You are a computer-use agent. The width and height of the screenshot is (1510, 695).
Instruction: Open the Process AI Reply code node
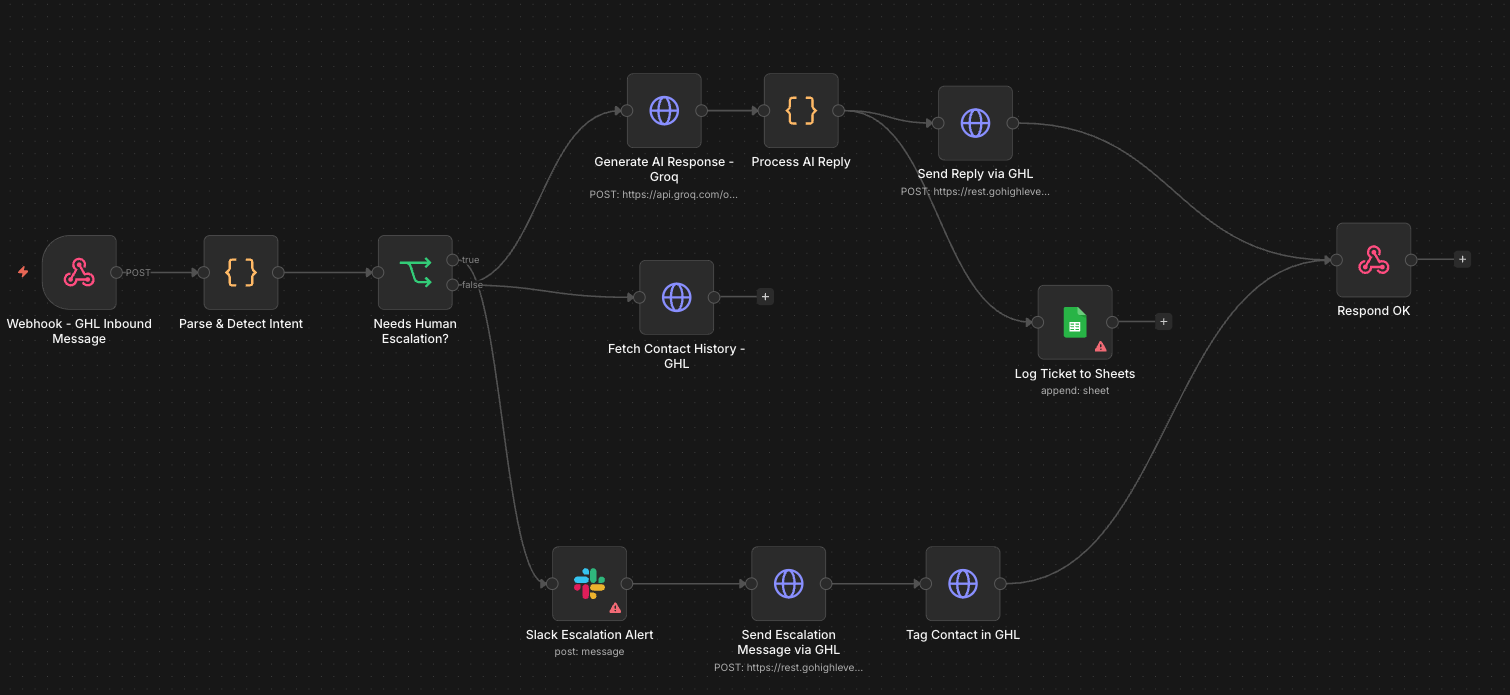coord(800,111)
